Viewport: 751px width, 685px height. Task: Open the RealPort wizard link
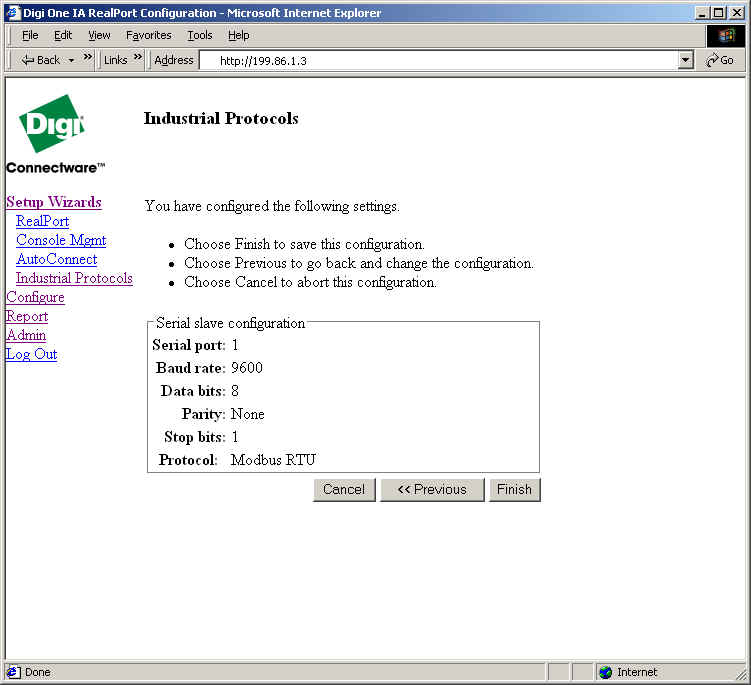pyautogui.click(x=43, y=221)
